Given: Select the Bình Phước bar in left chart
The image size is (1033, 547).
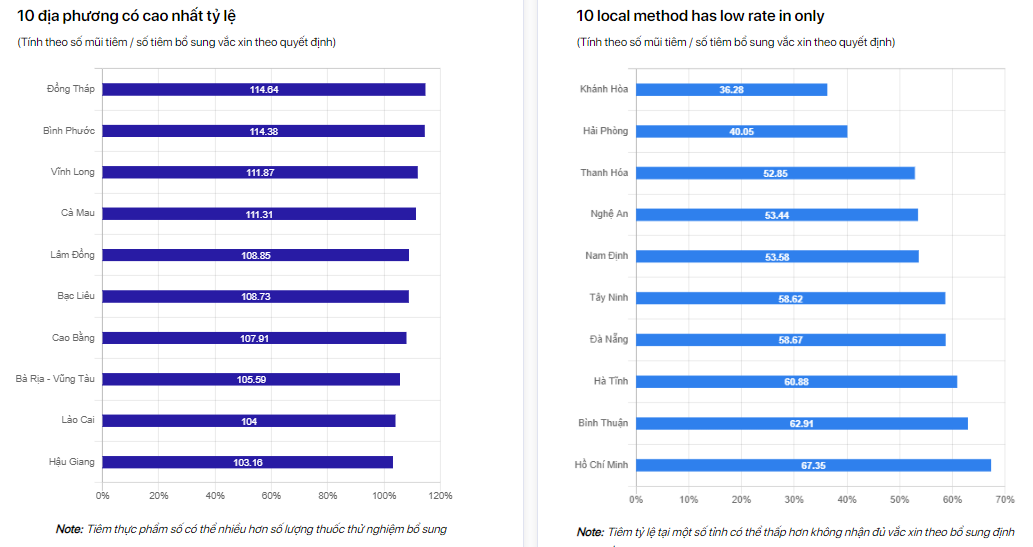Looking at the screenshot, I should coord(263,131).
